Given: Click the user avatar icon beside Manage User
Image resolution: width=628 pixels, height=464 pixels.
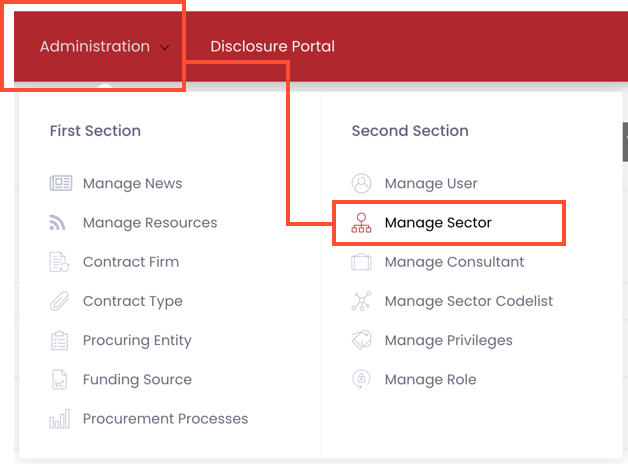Looking at the screenshot, I should click(361, 184).
